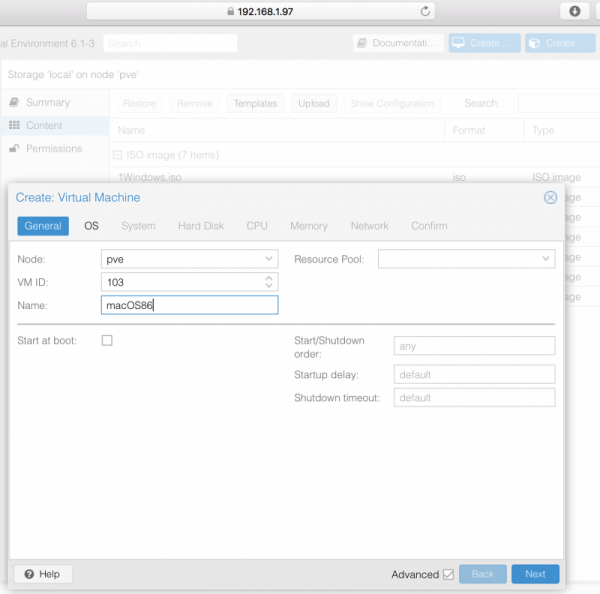Click the Help question mark button
600x594 pixels.
[x=43, y=574]
